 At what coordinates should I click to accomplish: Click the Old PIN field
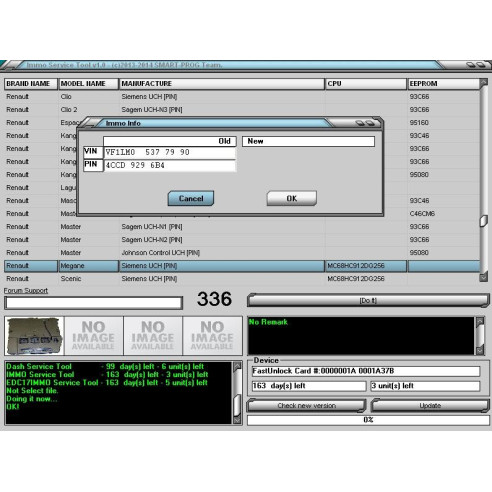[170, 165]
